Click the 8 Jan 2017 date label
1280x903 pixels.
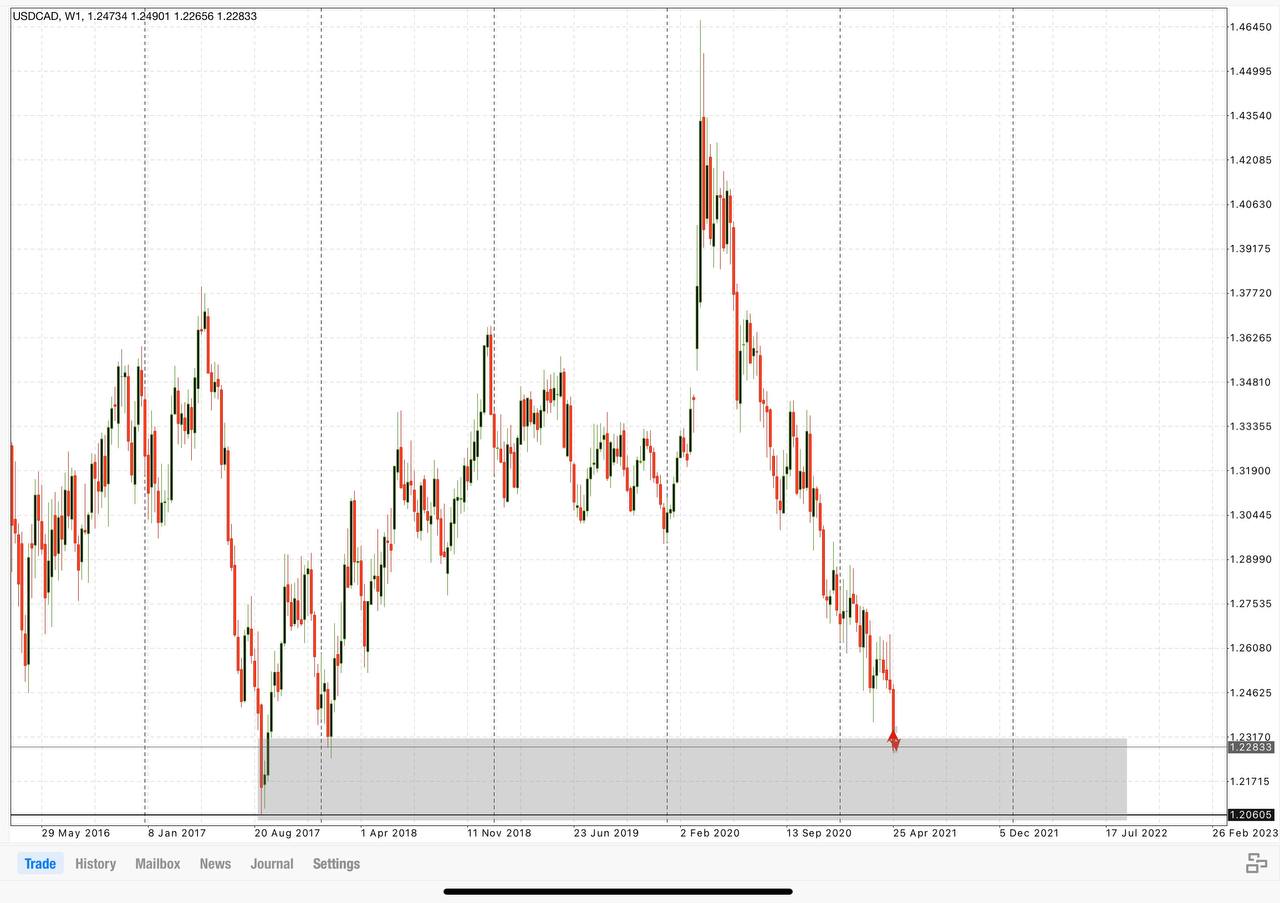tap(176, 832)
